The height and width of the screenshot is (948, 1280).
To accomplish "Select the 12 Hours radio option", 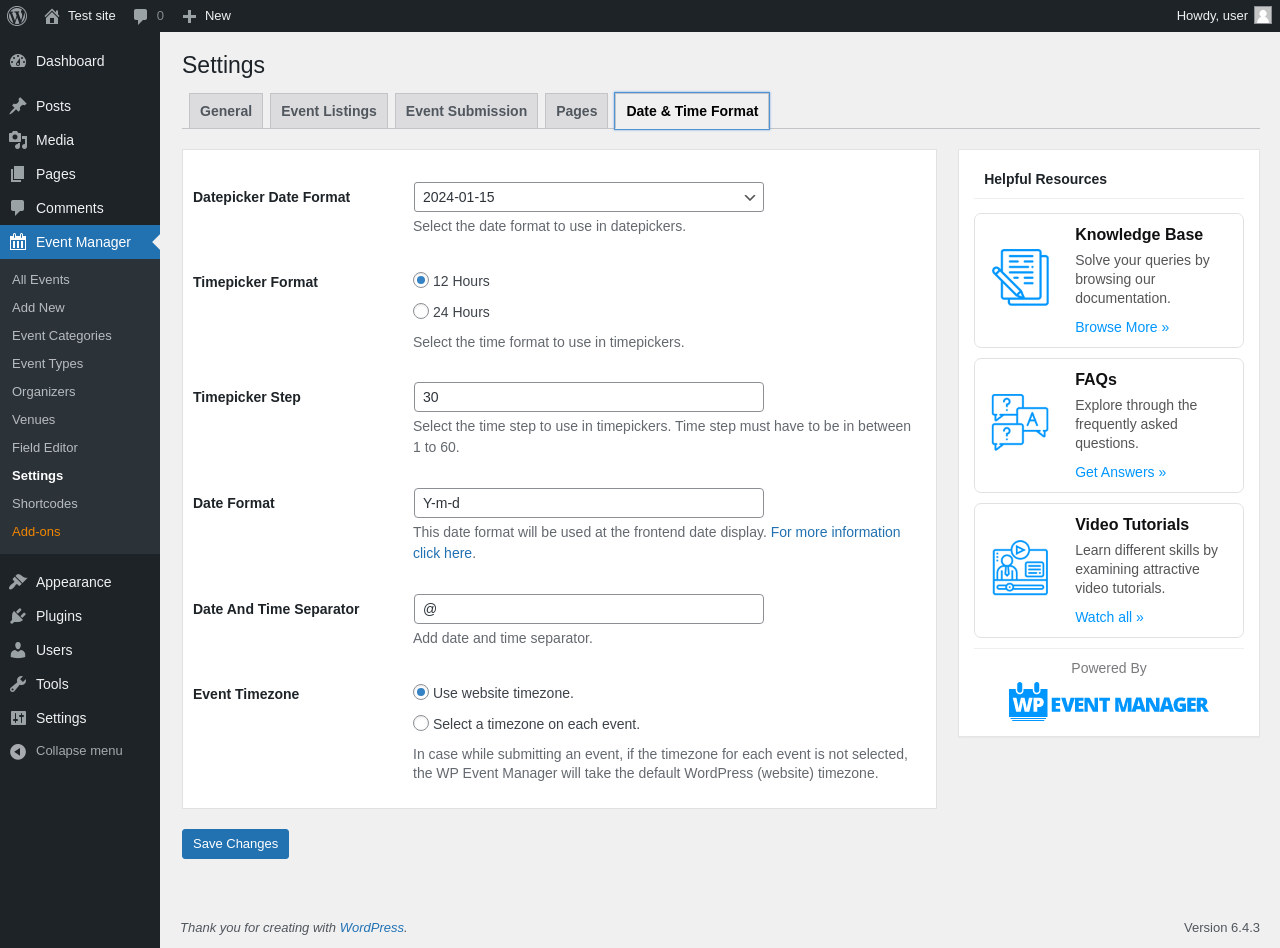I will pyautogui.click(x=421, y=280).
